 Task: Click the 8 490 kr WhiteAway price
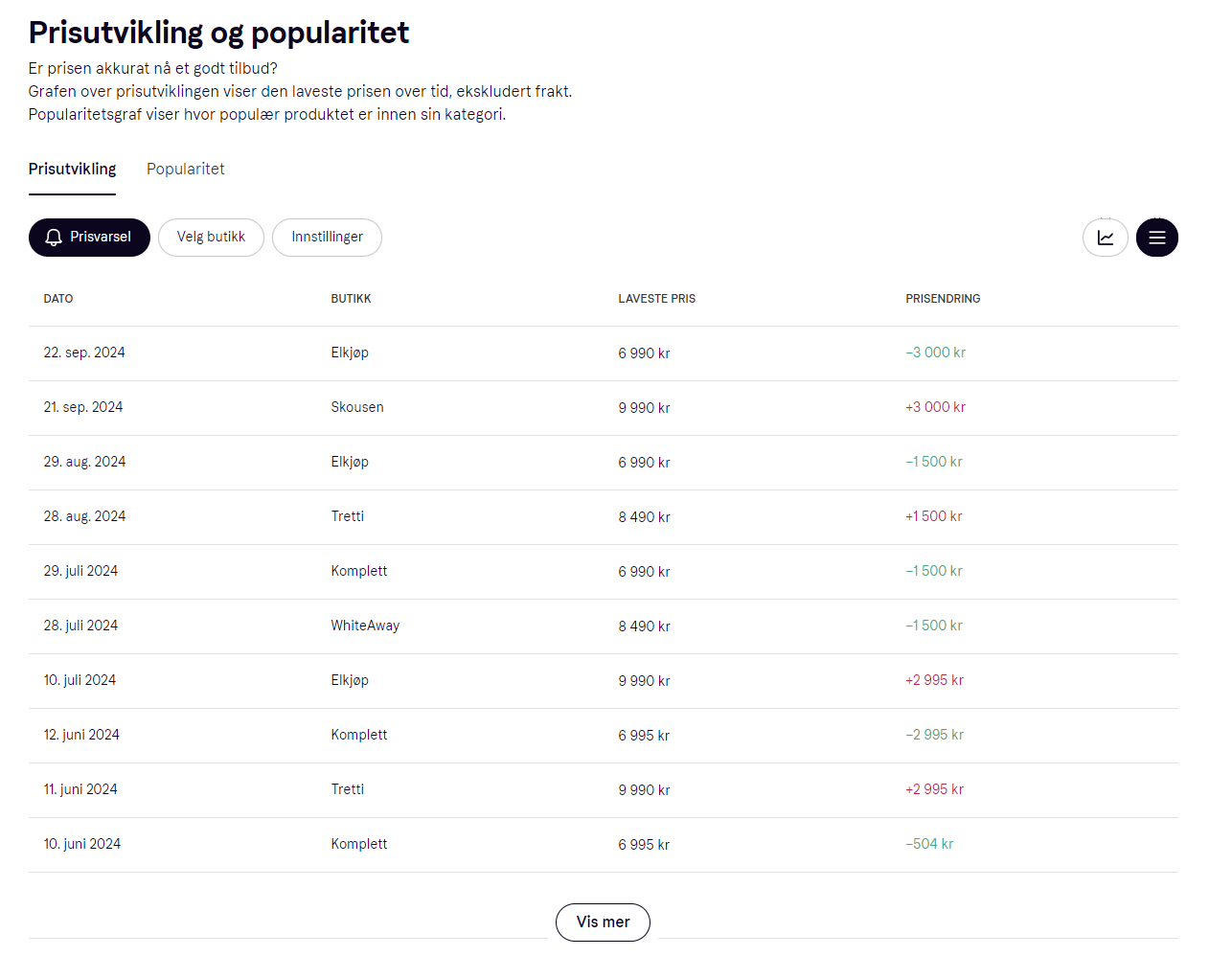(644, 626)
